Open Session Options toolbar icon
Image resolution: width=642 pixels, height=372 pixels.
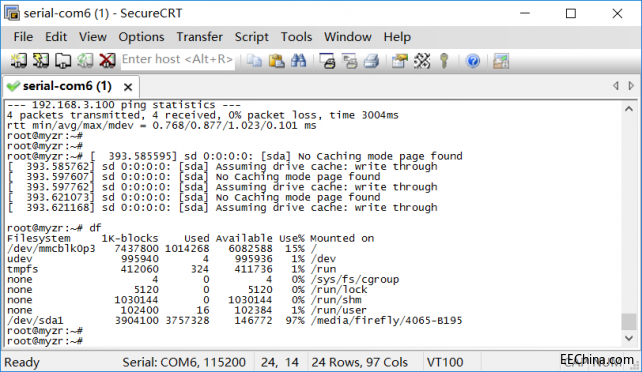(x=400, y=61)
